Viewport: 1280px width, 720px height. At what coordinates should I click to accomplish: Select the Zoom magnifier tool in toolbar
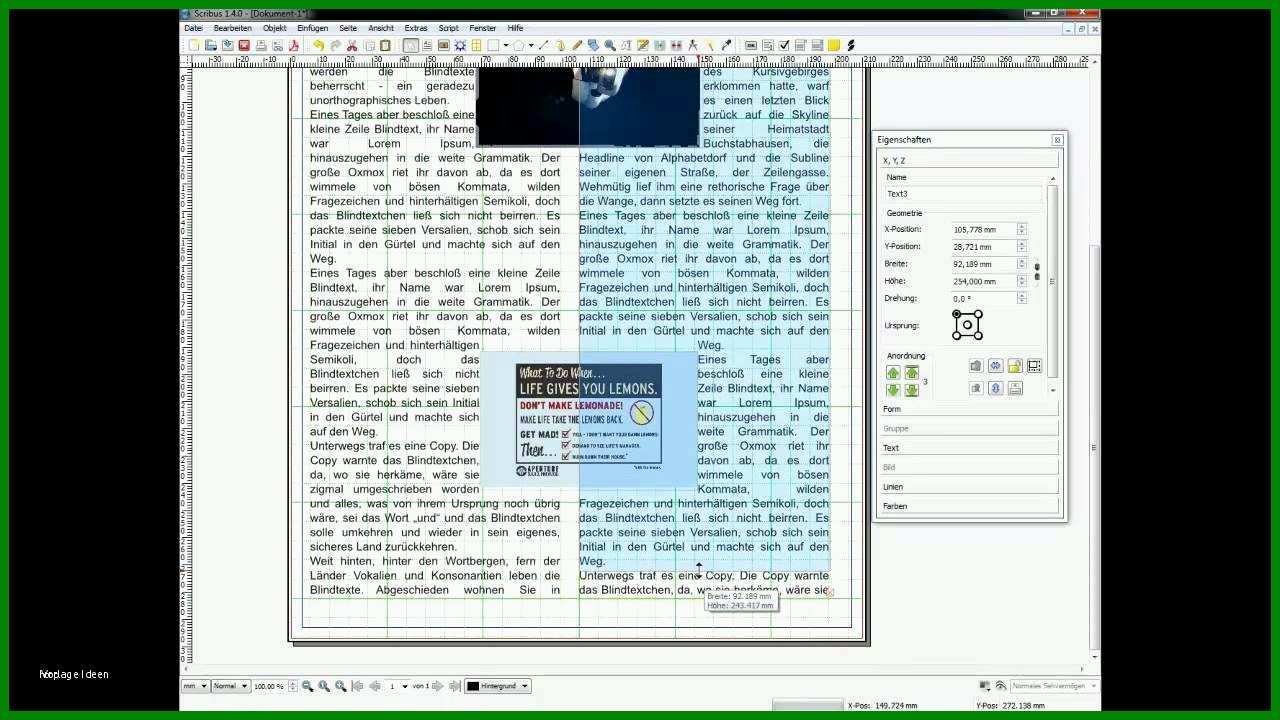click(610, 45)
